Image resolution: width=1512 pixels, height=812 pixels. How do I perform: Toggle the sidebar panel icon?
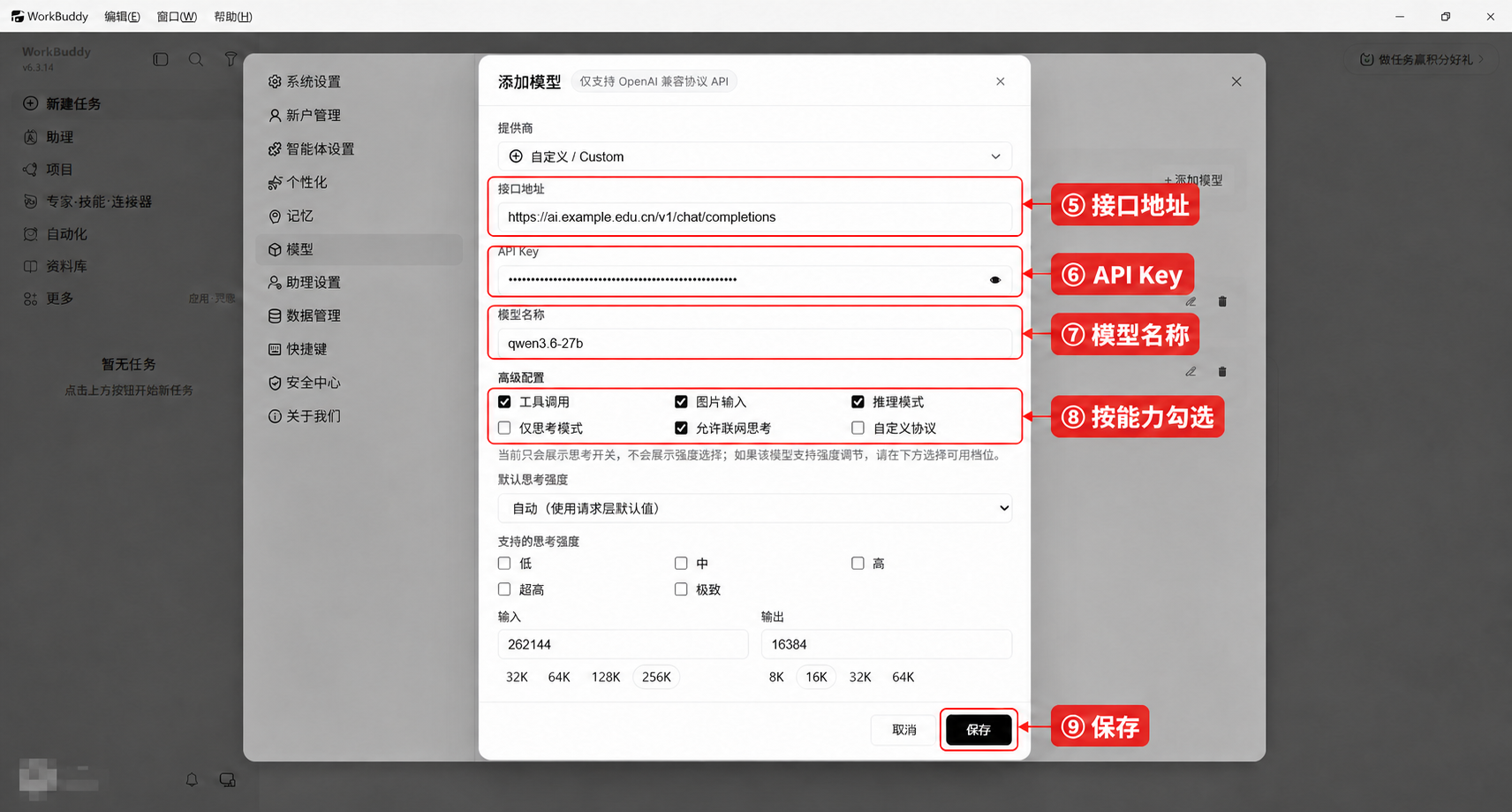click(x=160, y=59)
